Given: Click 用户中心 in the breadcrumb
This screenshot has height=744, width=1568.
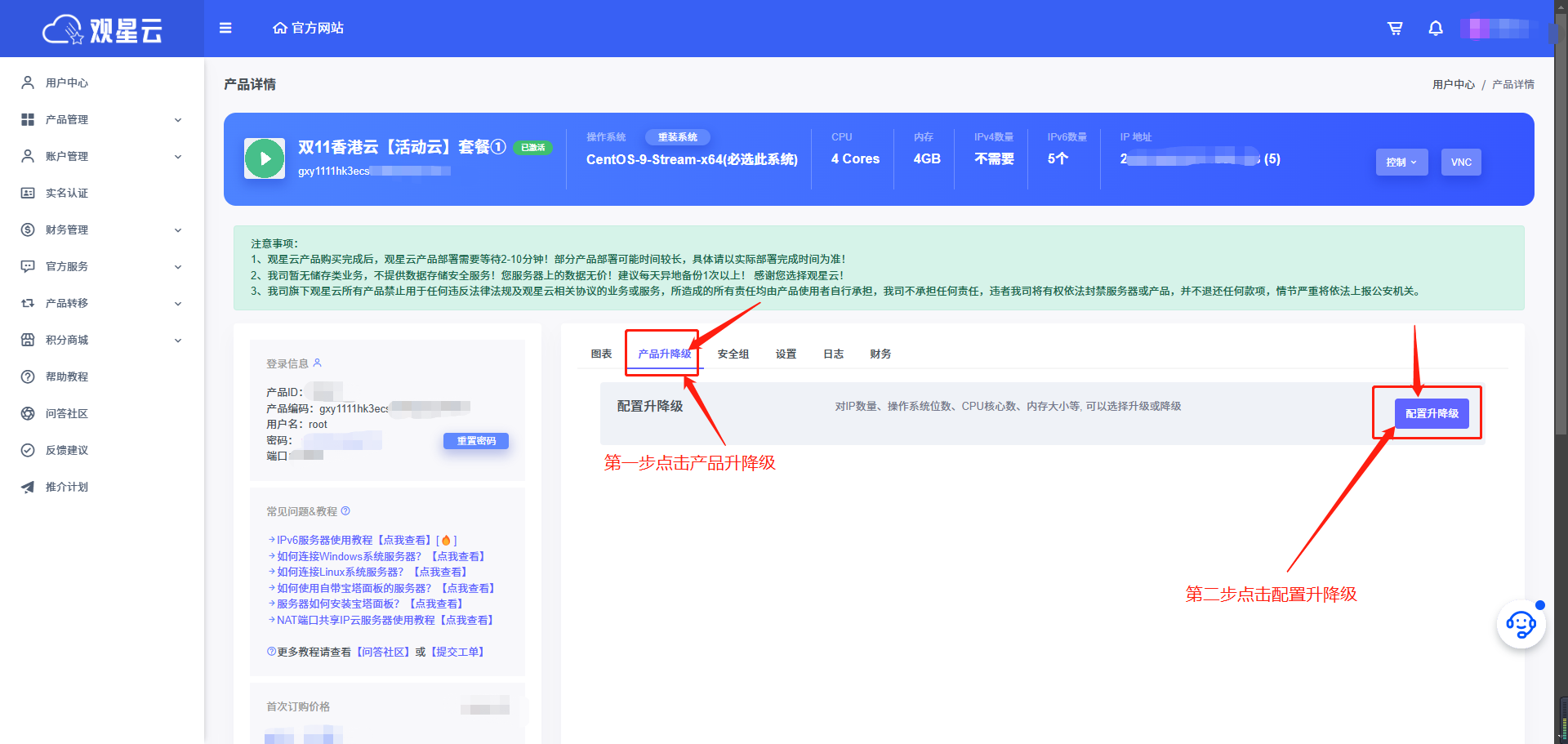Looking at the screenshot, I should click(x=1454, y=84).
